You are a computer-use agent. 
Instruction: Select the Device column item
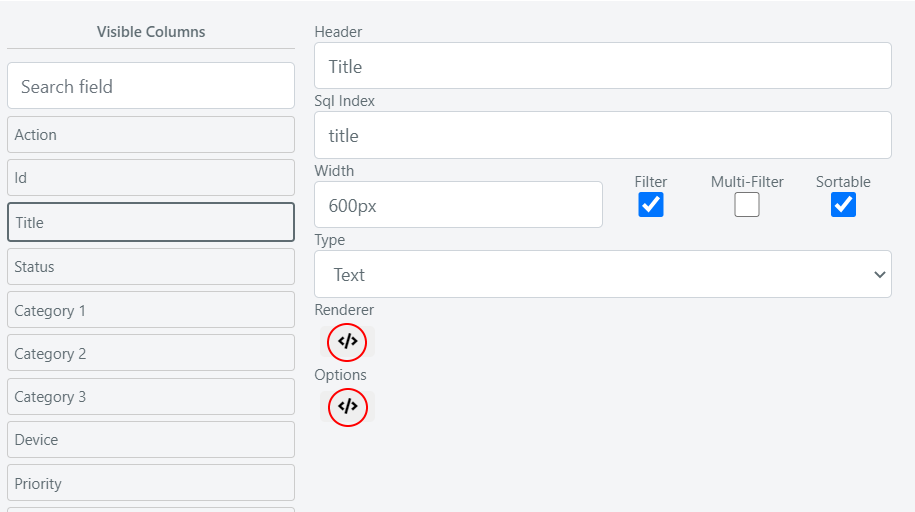pos(151,440)
